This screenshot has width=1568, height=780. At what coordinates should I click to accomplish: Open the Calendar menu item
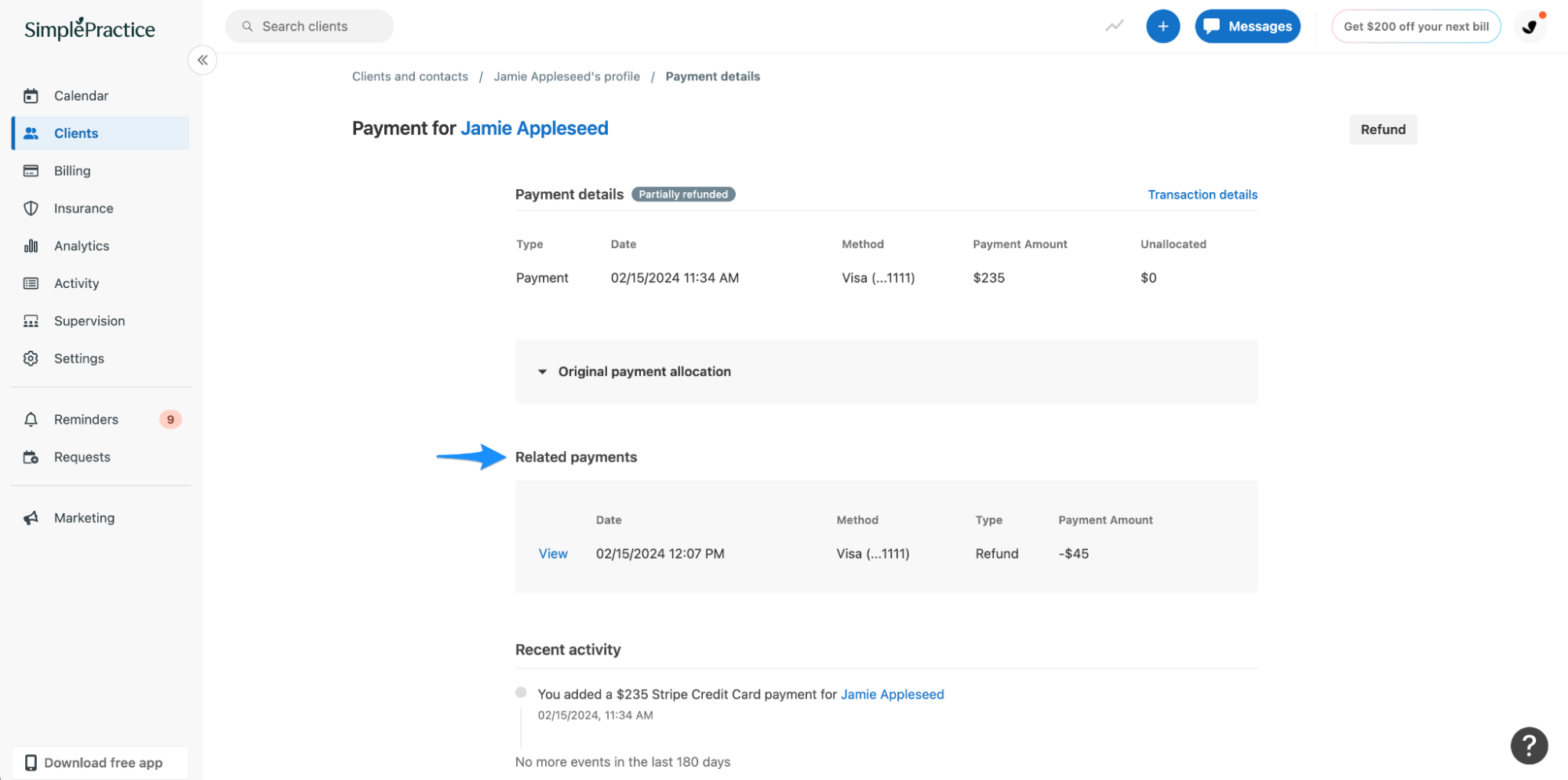coord(100,96)
